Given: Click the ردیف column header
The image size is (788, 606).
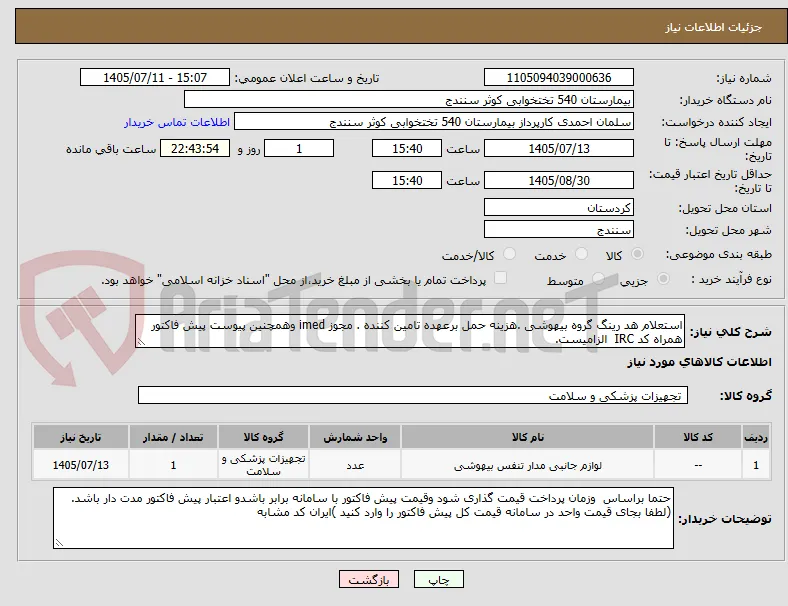Looking at the screenshot, I should (x=756, y=437).
